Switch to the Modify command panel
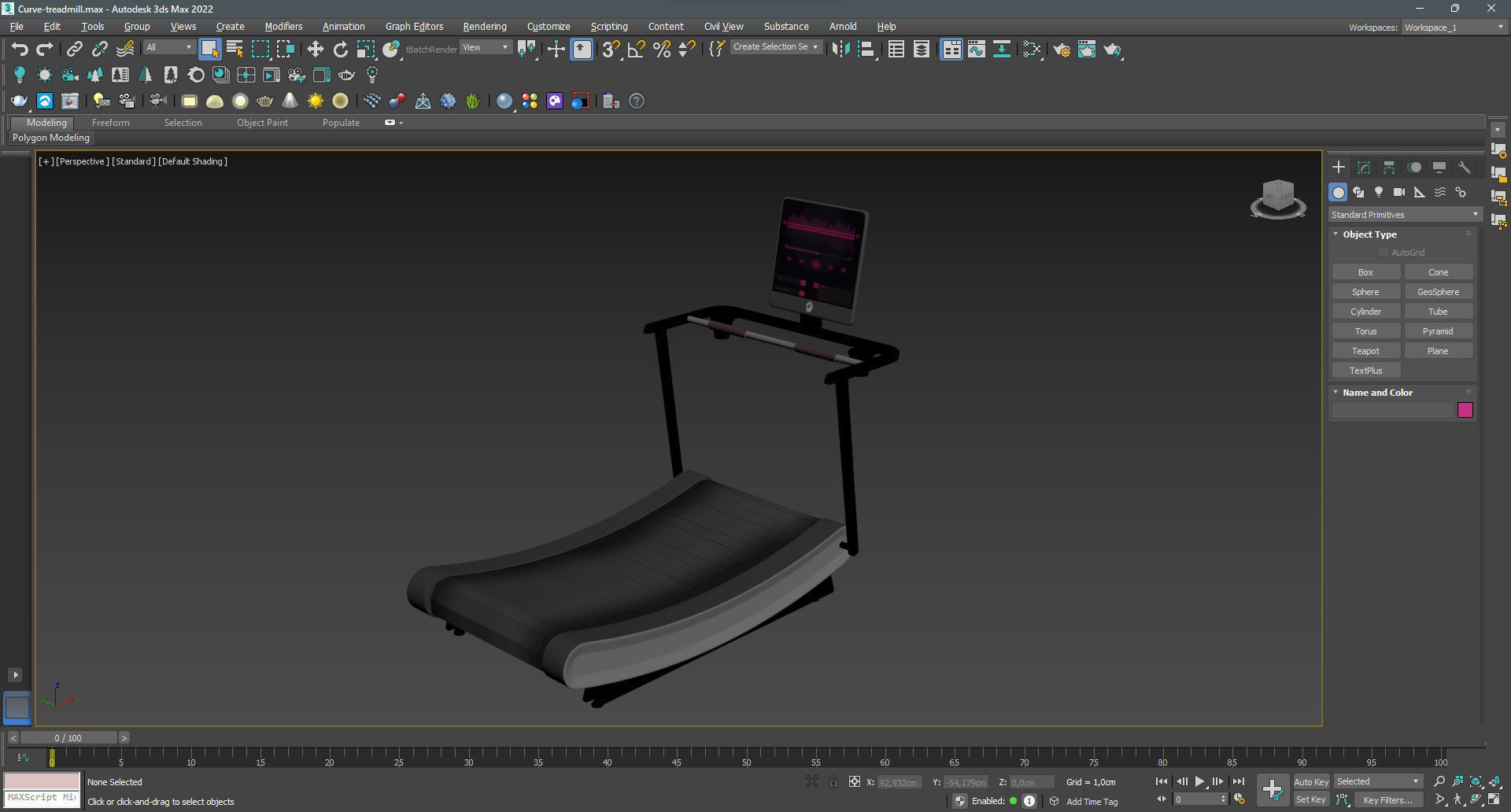The image size is (1511, 812). click(1364, 167)
